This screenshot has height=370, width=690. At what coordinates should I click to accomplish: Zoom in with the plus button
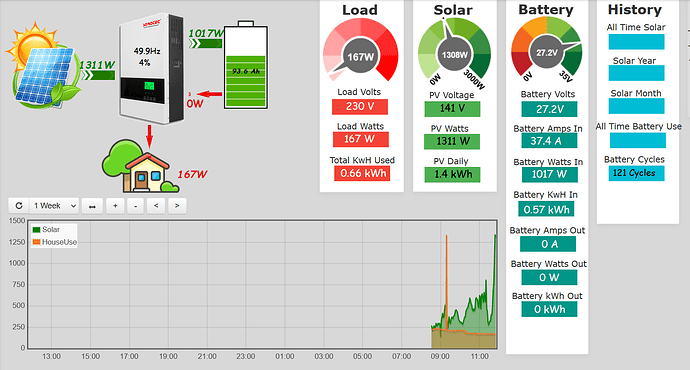coord(115,206)
